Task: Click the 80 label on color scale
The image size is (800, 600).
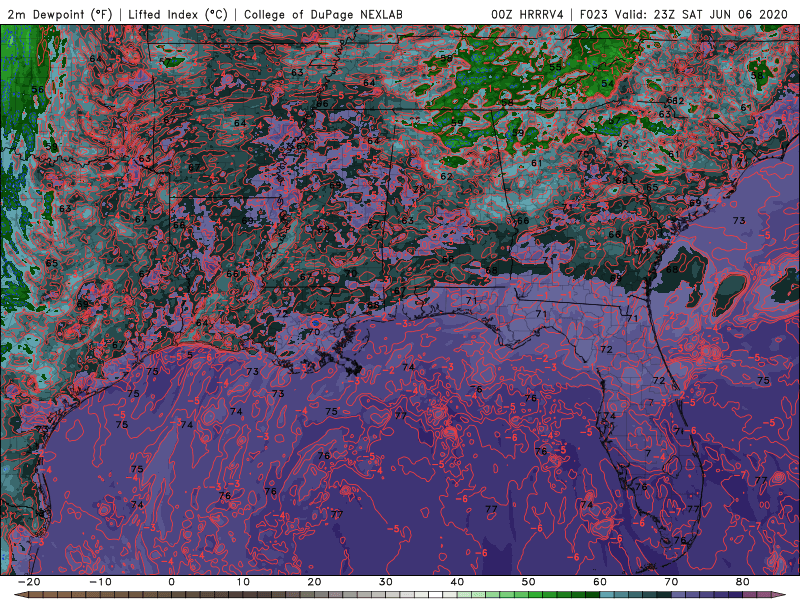Action: [743, 582]
